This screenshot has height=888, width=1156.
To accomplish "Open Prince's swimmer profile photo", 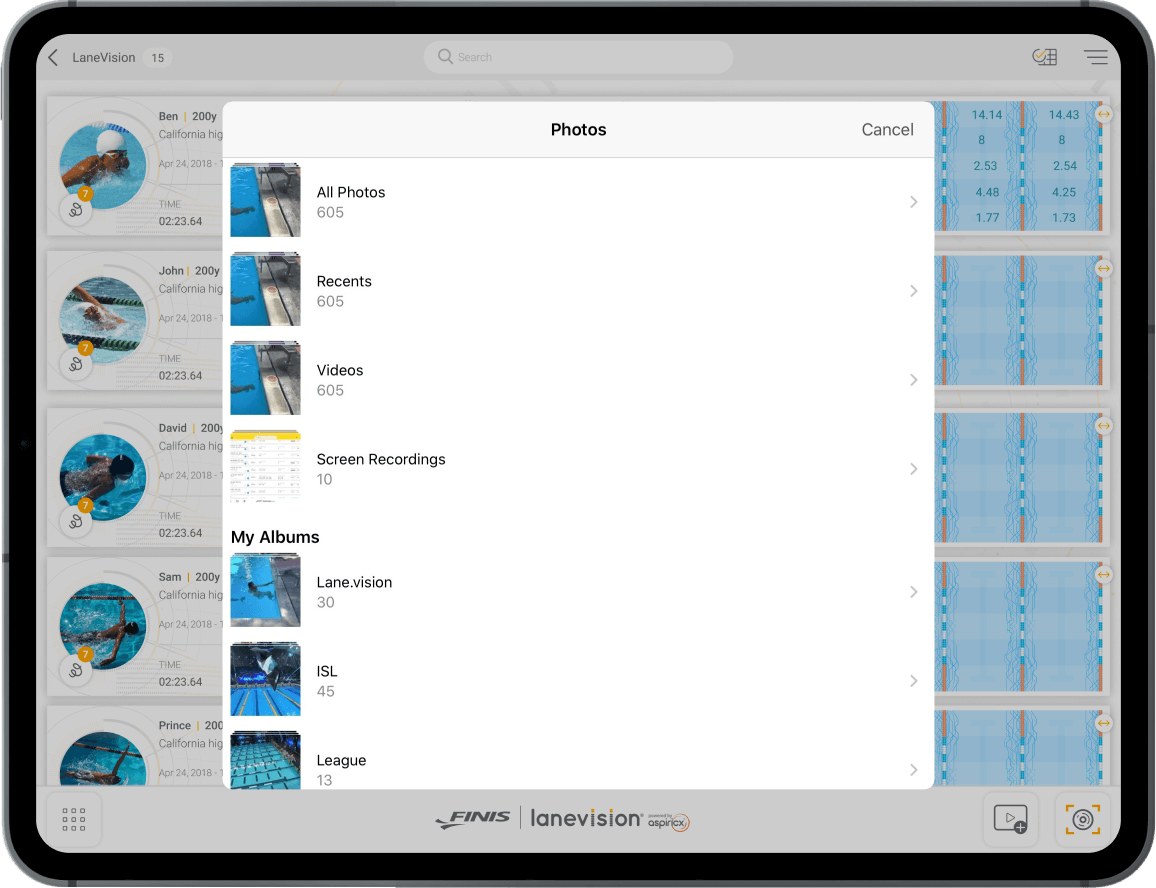I will pyautogui.click(x=103, y=759).
